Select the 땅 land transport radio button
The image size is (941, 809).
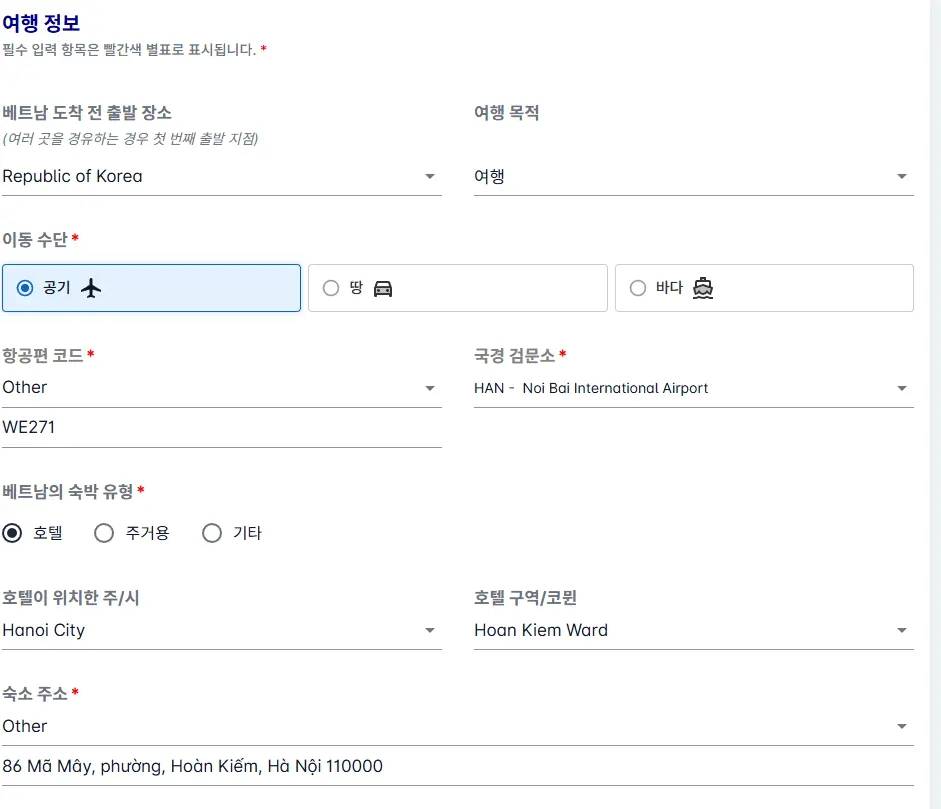(331, 288)
